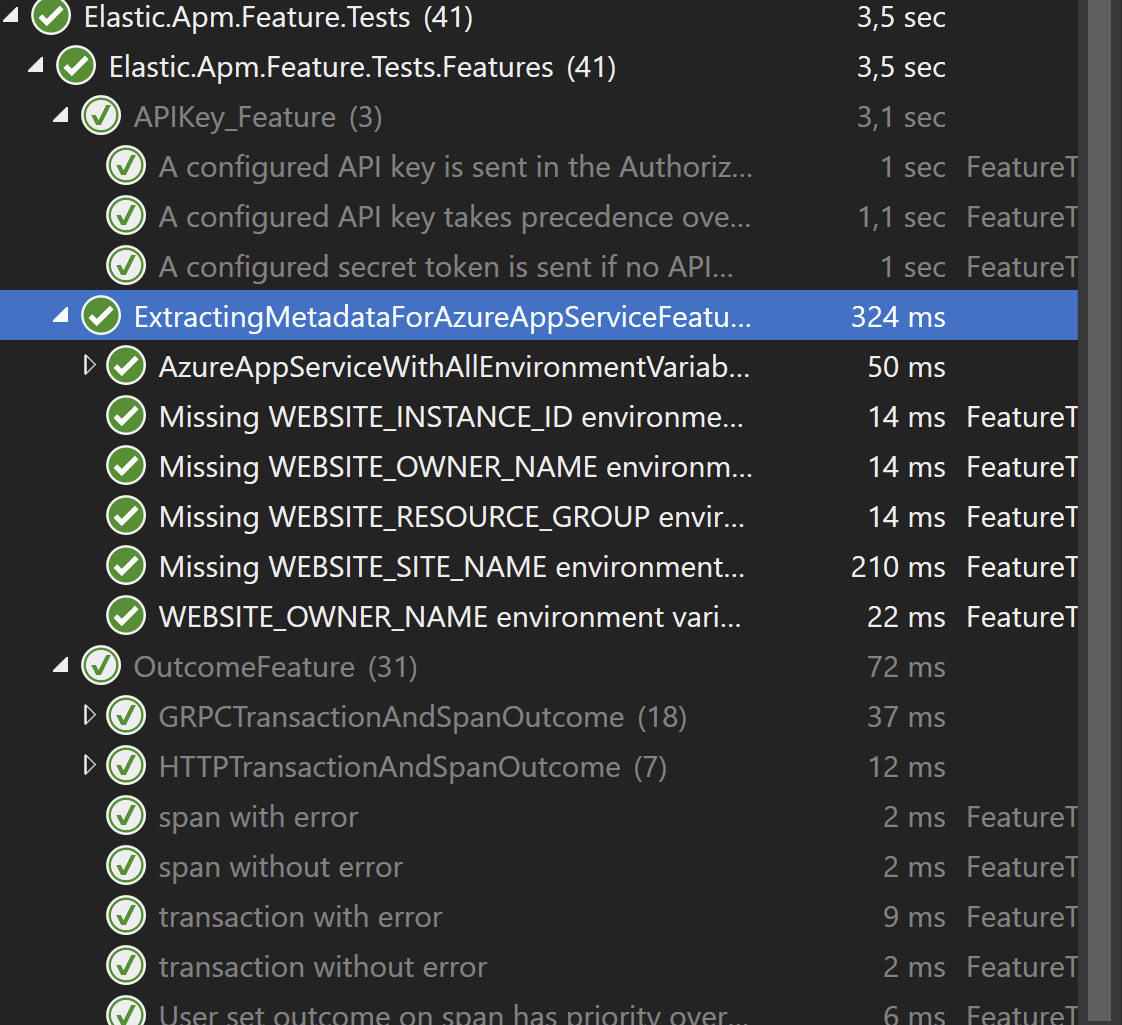Click passed icon of 'span with error'

pyautogui.click(x=126, y=816)
